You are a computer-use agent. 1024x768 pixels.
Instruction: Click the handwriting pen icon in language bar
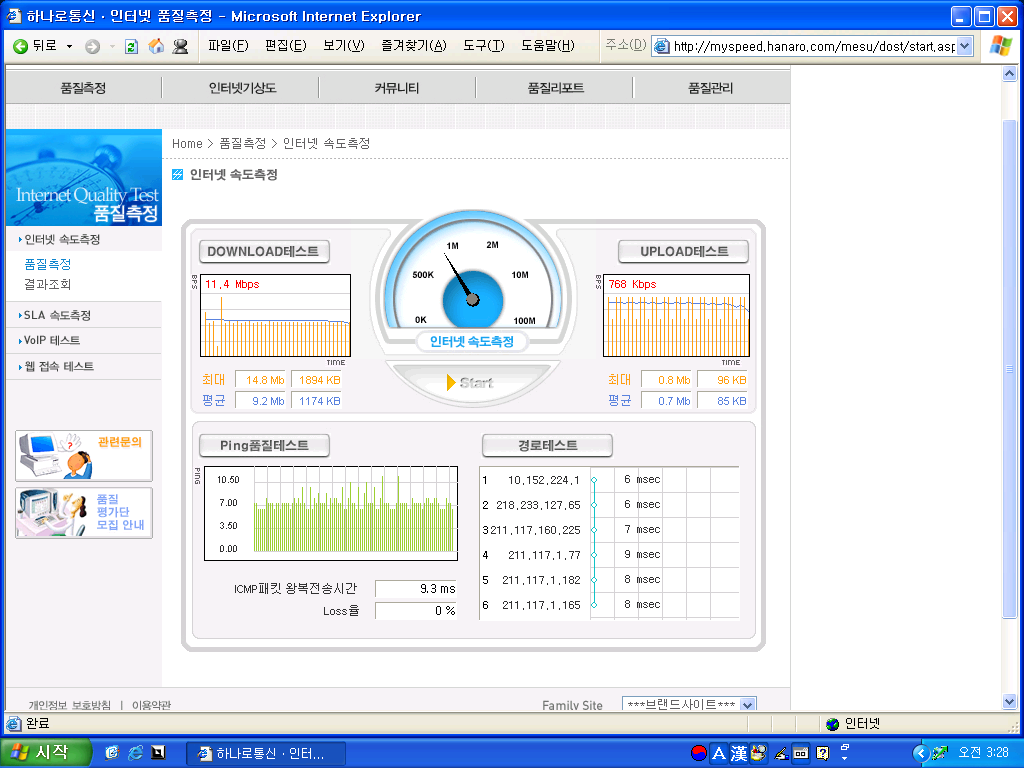(x=781, y=754)
